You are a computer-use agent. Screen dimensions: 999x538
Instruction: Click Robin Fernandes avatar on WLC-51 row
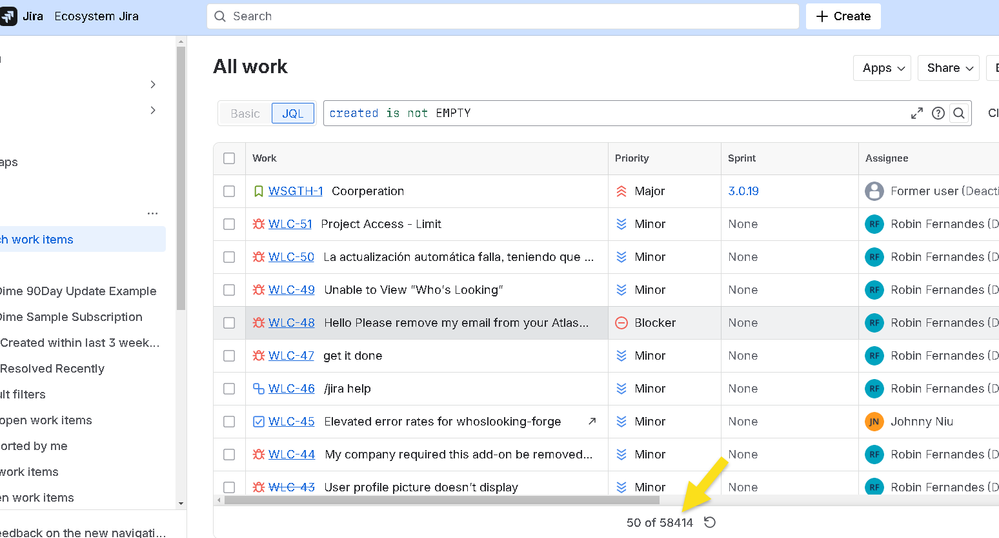(x=874, y=224)
